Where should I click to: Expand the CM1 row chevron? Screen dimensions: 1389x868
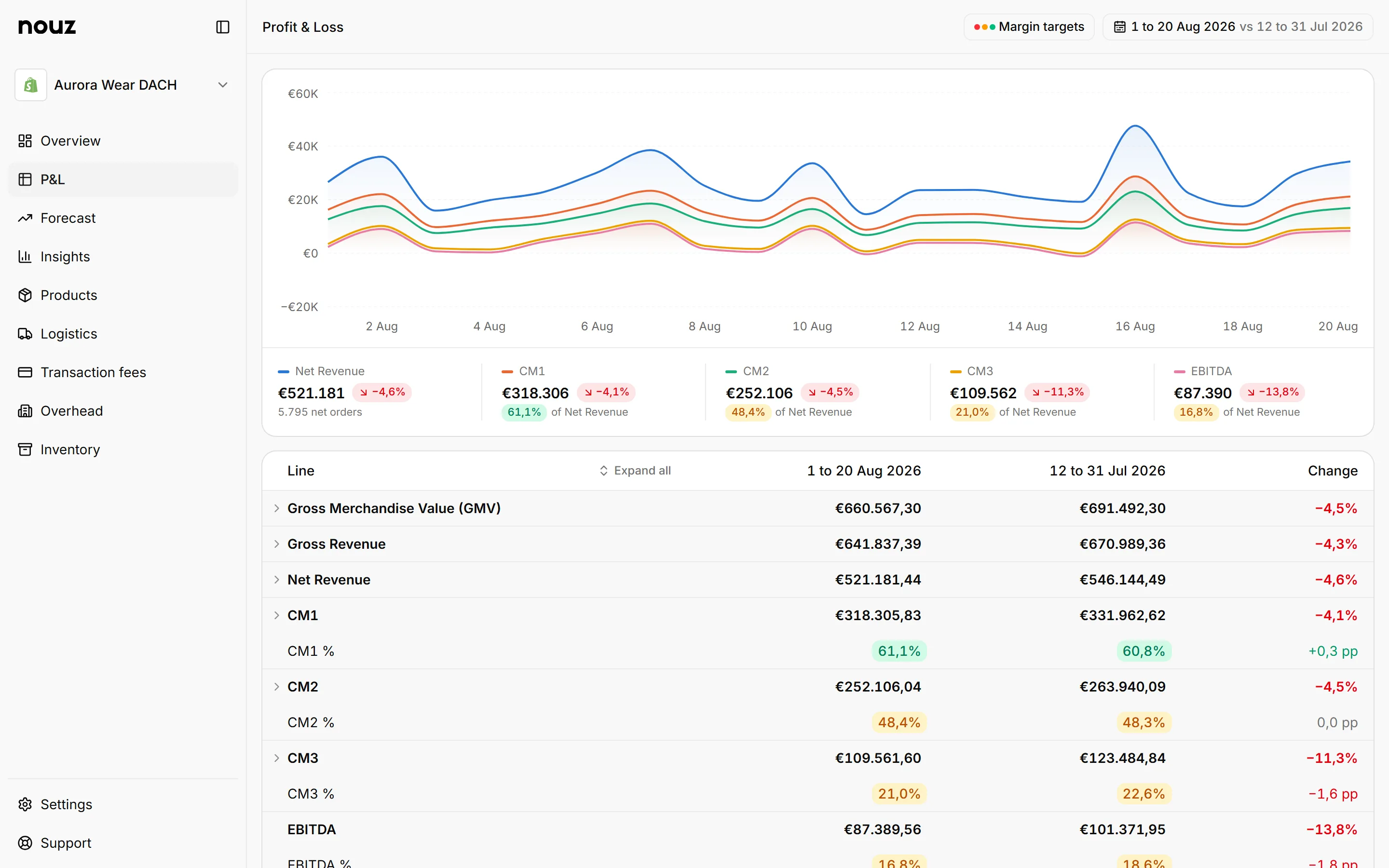[x=277, y=615]
